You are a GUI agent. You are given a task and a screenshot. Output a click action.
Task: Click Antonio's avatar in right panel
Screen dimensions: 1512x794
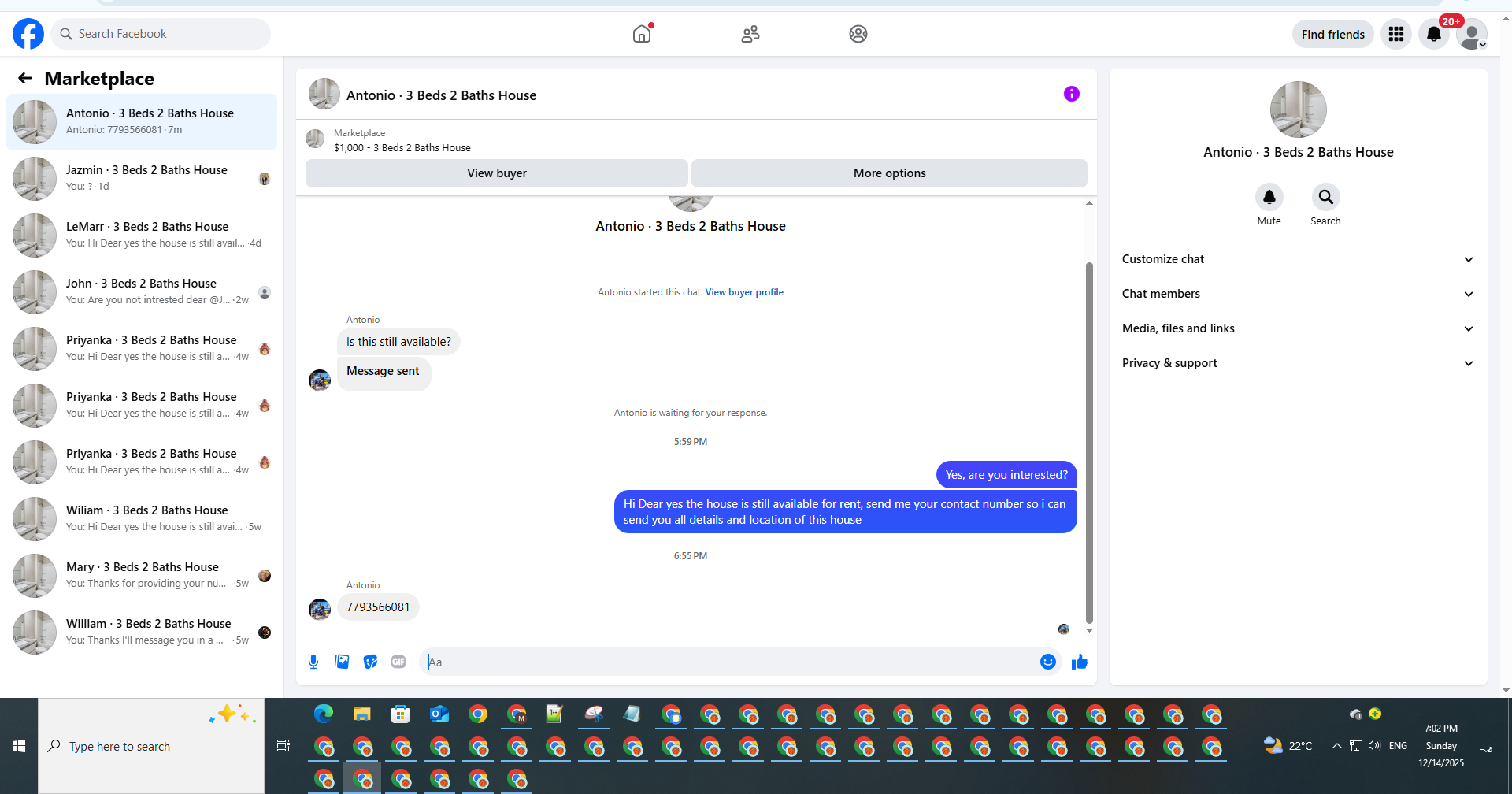coord(1298,109)
